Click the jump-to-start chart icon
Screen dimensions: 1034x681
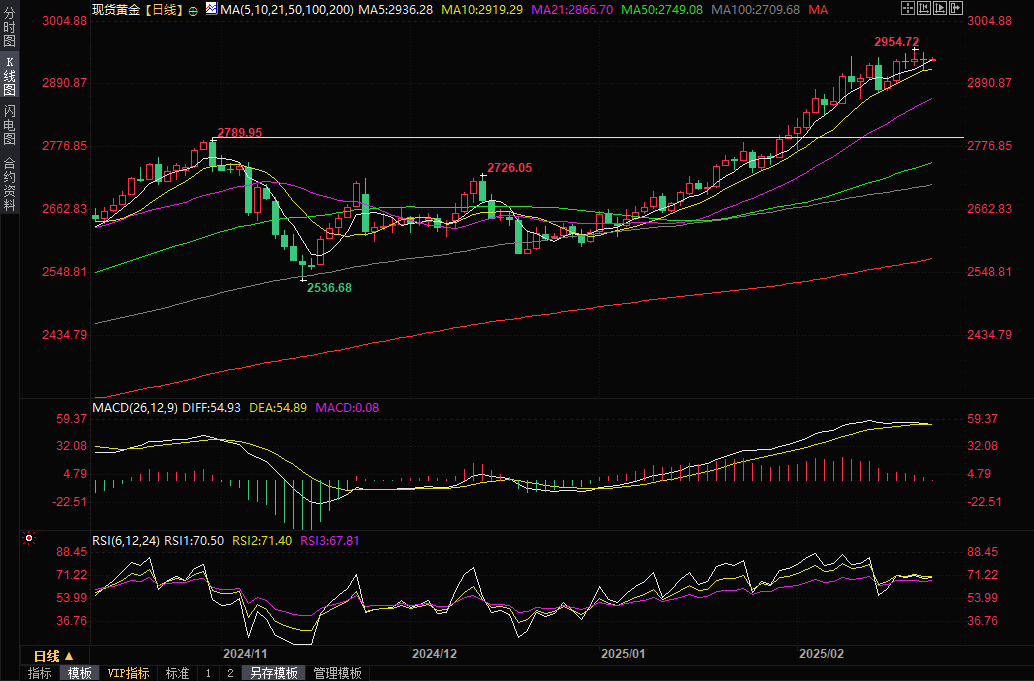coord(924,8)
